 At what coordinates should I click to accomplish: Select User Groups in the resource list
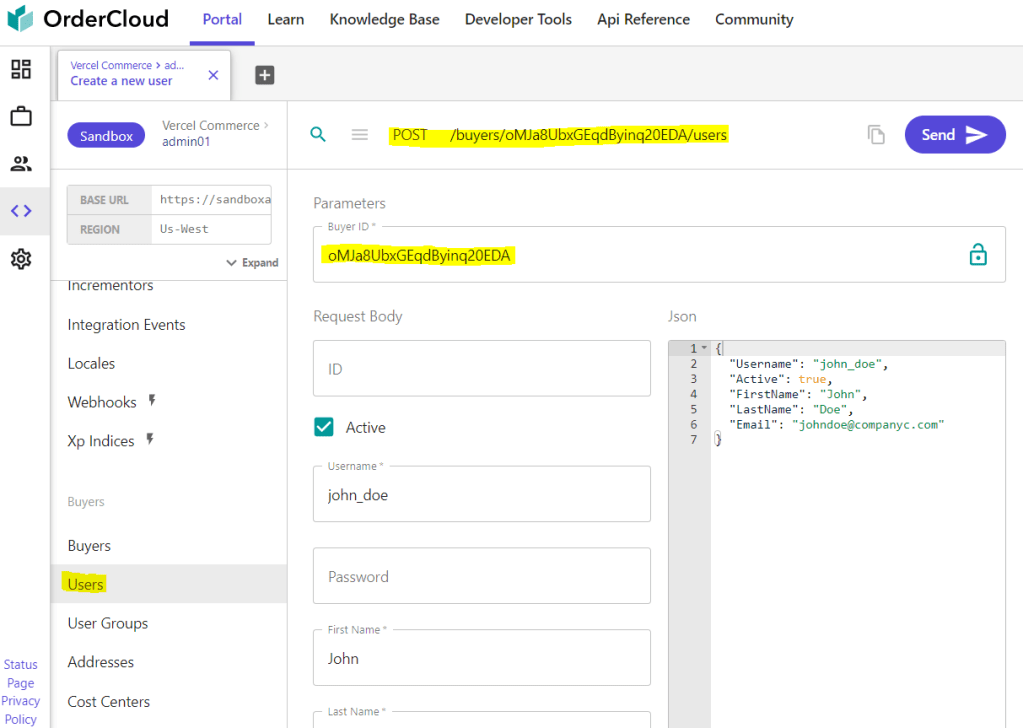coord(108,623)
